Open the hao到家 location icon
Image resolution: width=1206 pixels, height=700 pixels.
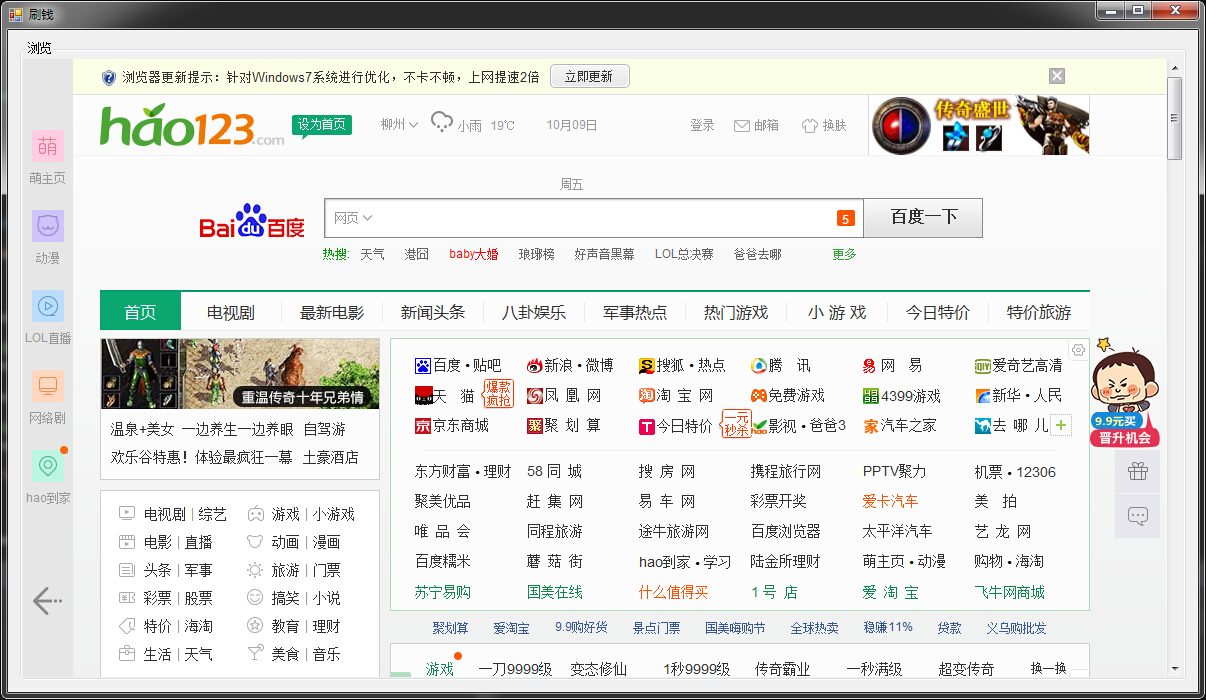47,466
